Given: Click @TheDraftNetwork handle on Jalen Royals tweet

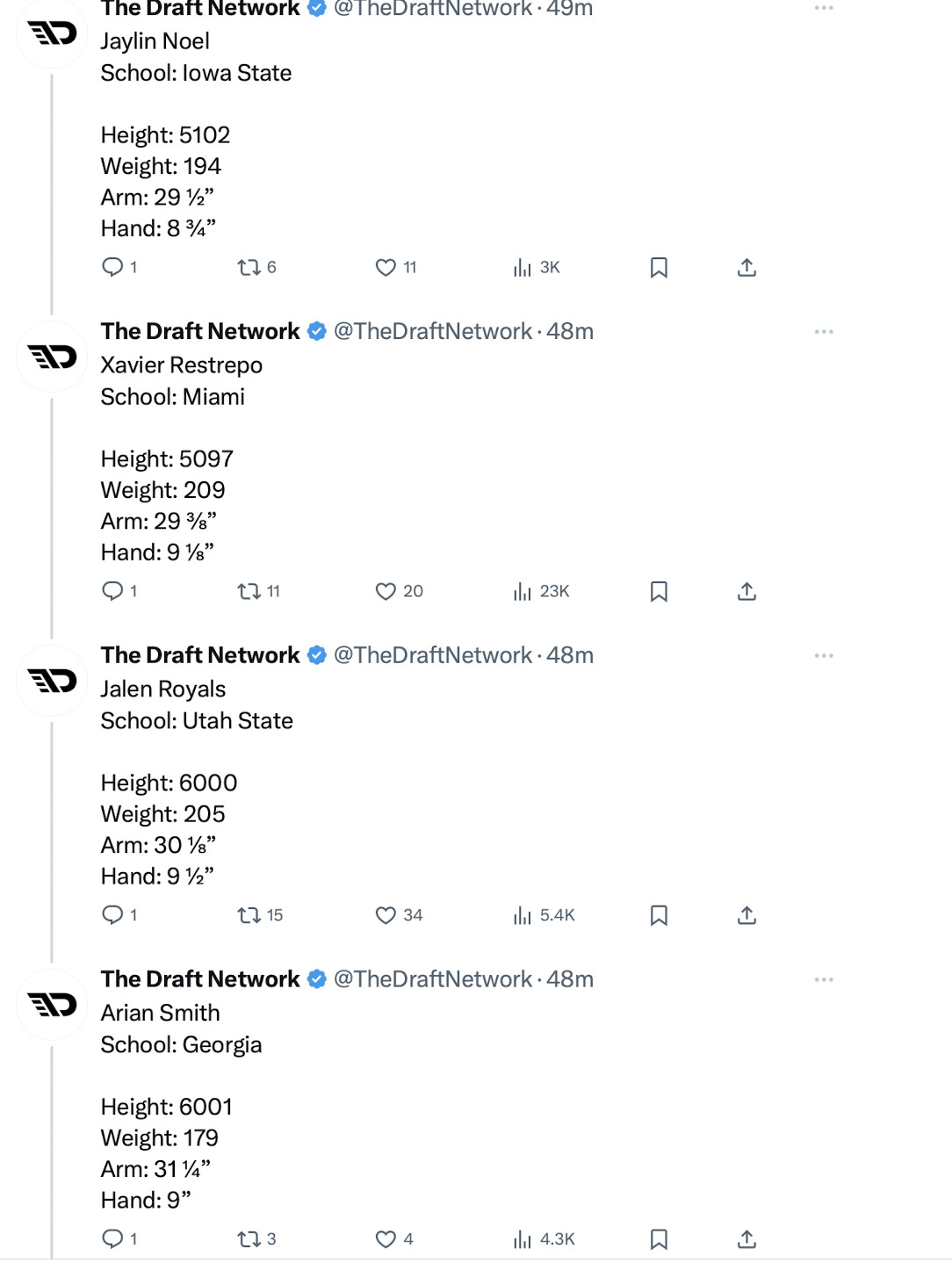Looking at the screenshot, I should pyautogui.click(x=432, y=655).
